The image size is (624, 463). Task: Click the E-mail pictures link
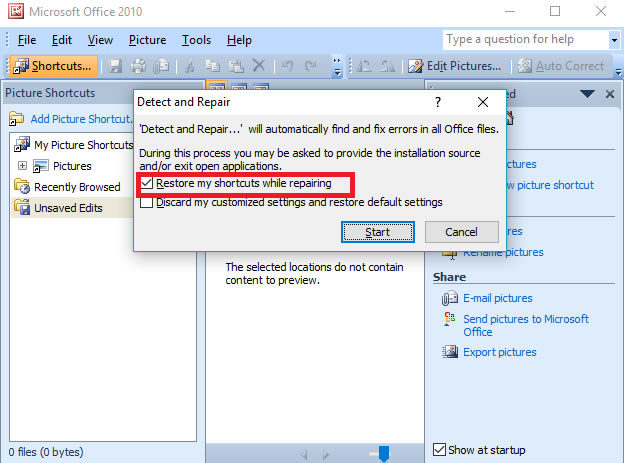click(497, 298)
